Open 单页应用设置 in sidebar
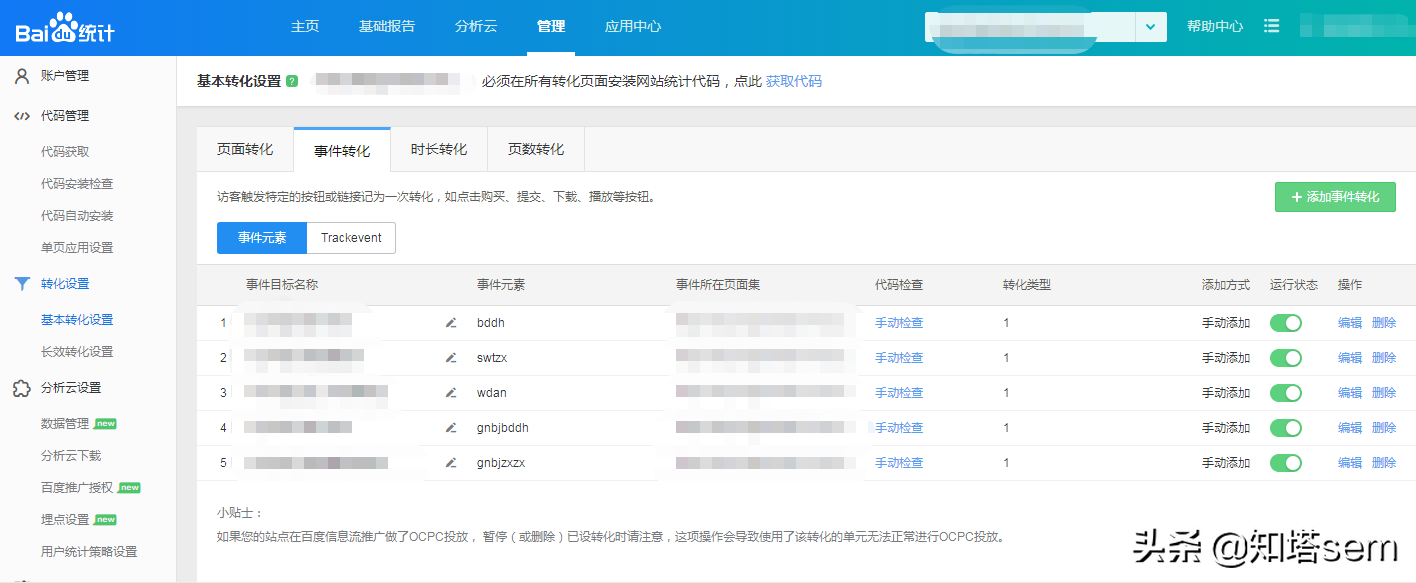This screenshot has height=583, width=1416. 77,248
